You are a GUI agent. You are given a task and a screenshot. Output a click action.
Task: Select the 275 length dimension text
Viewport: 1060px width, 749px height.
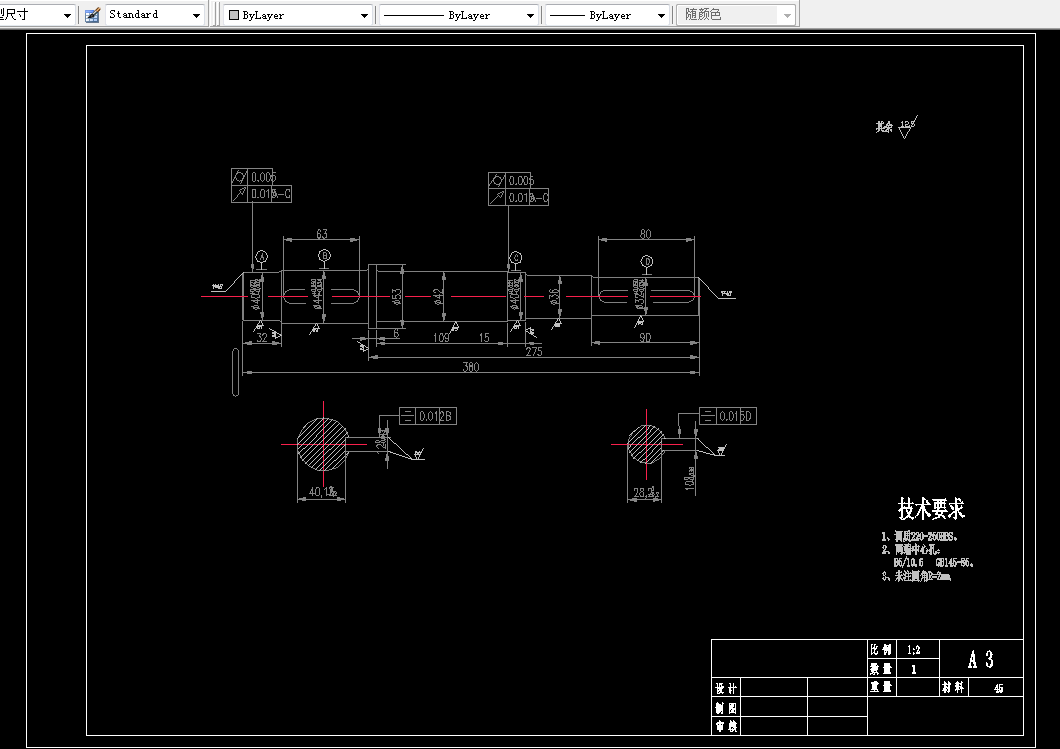[533, 352]
